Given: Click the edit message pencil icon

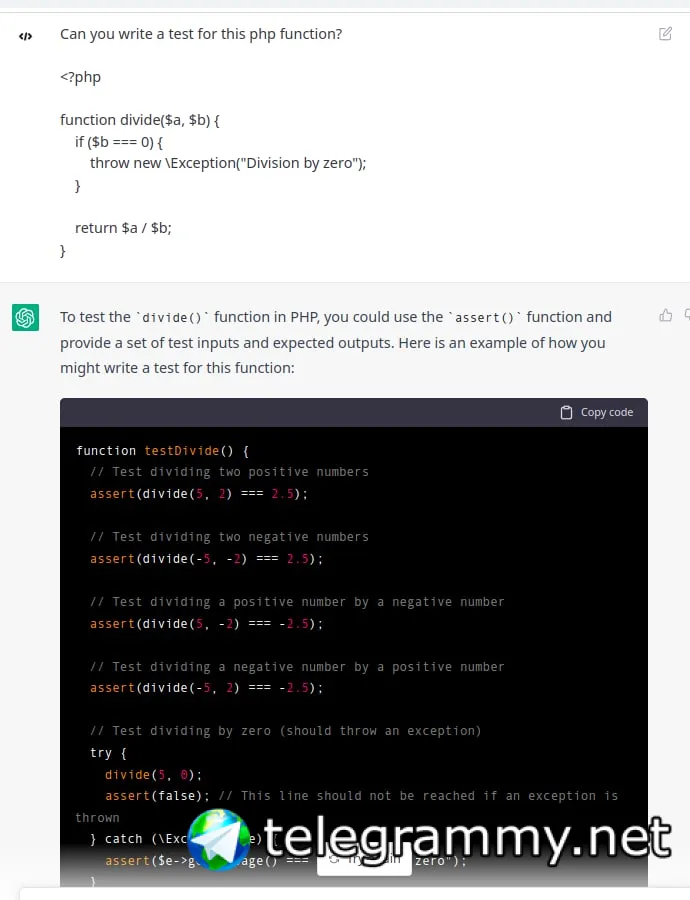Looking at the screenshot, I should coord(665,34).
